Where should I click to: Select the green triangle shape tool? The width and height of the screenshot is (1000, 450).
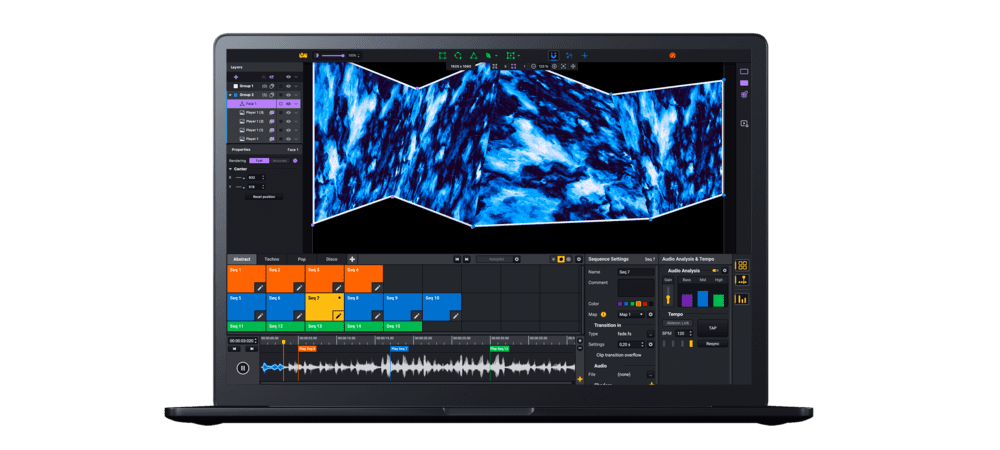pyautogui.click(x=473, y=56)
